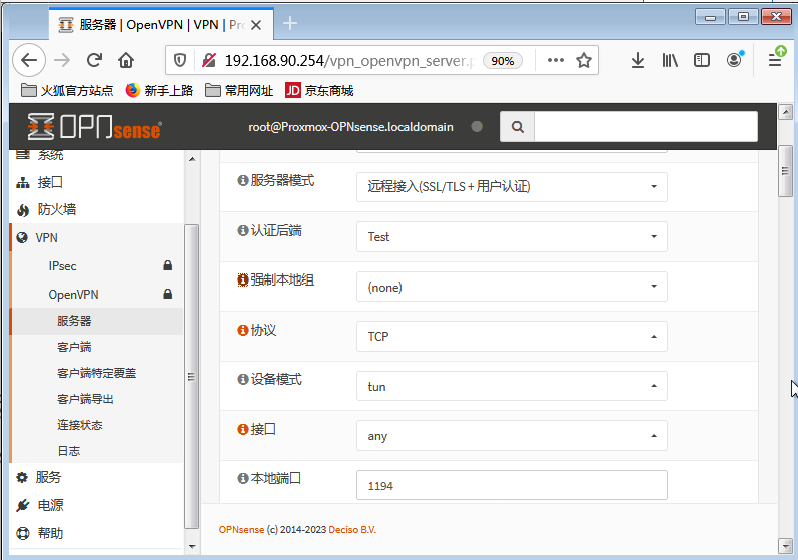This screenshot has height=560, width=798.
Task: Open the Firefox hamburger menu
Action: pyautogui.click(x=775, y=60)
